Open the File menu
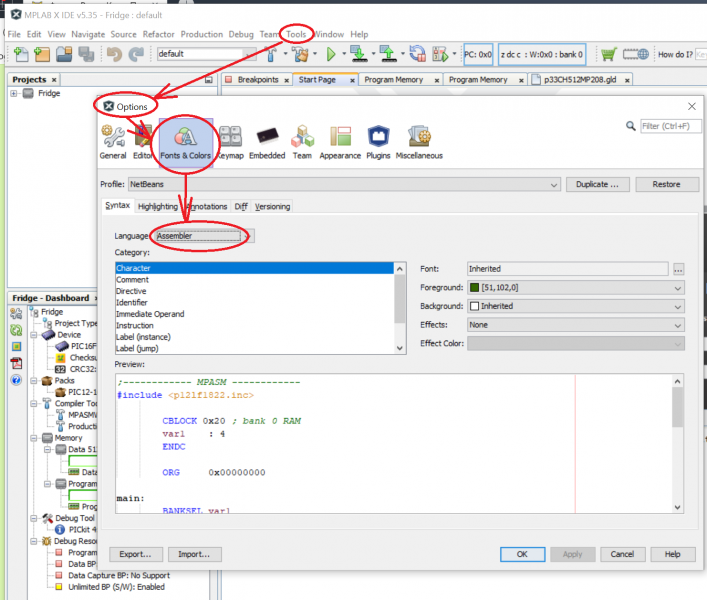The image size is (707, 600). (x=14, y=34)
